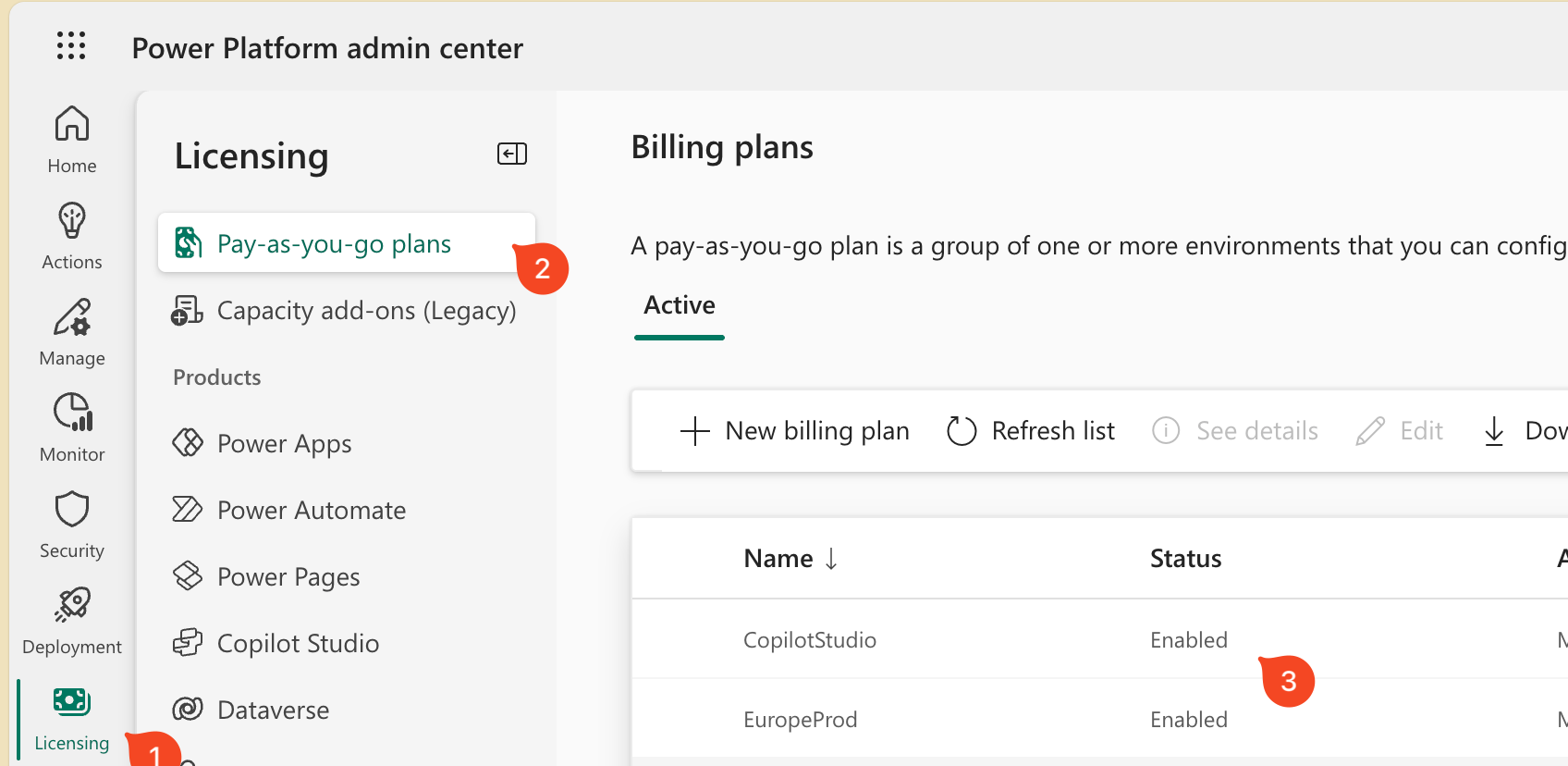Go to Home in the left rail
Viewport: 1568px width, 766px height.
72,123
